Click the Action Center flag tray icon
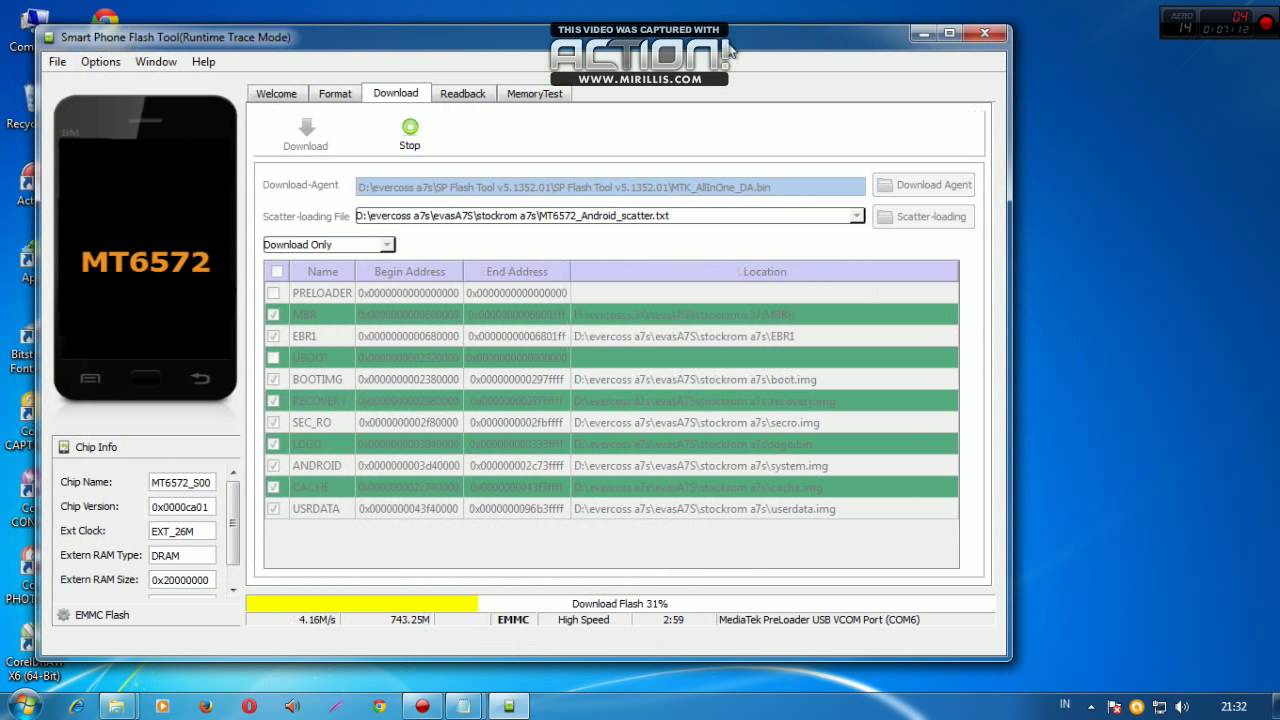Image resolution: width=1280 pixels, height=720 pixels. click(1114, 707)
